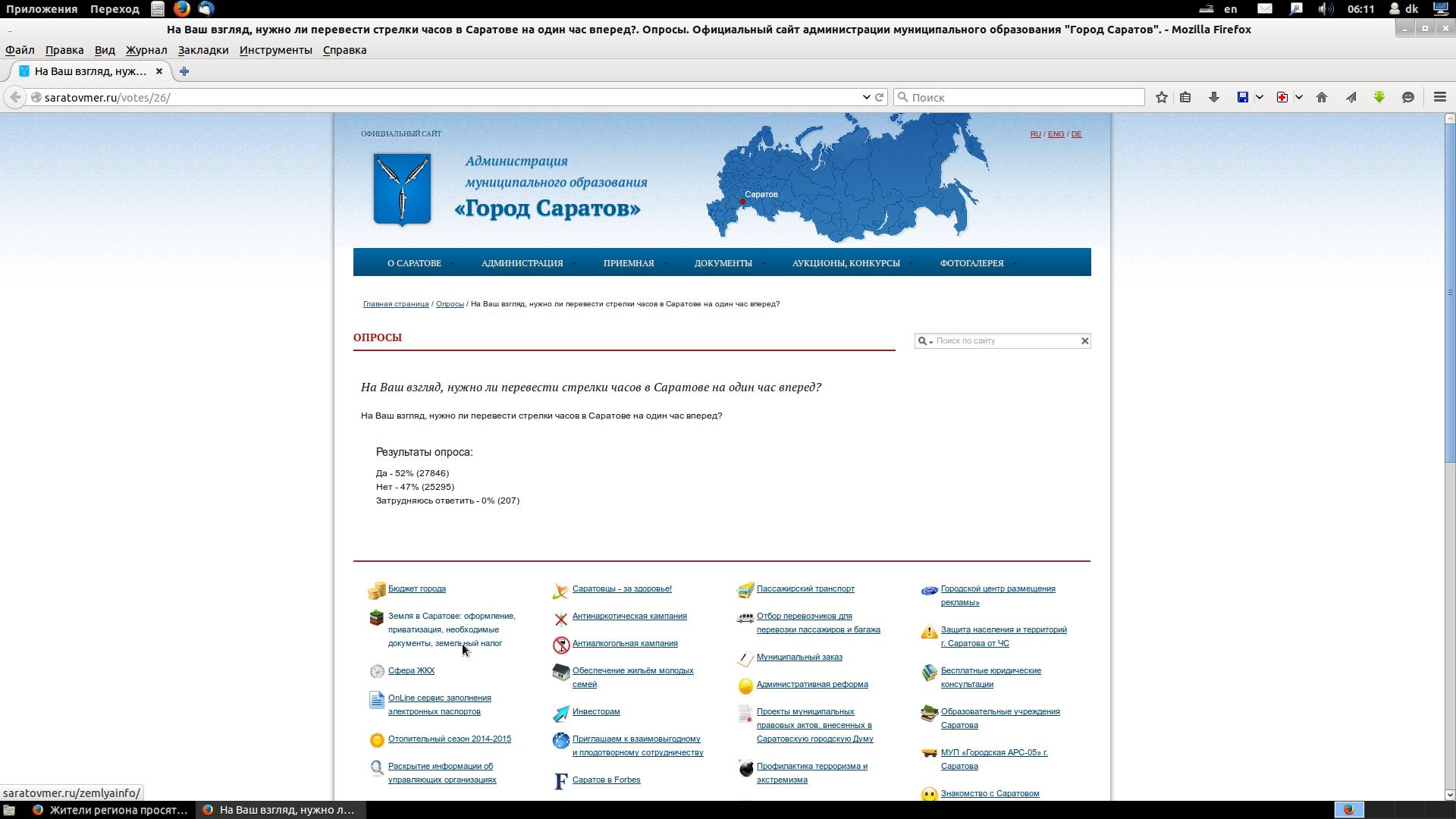Click the blue floppy disk save icon

(1242, 97)
